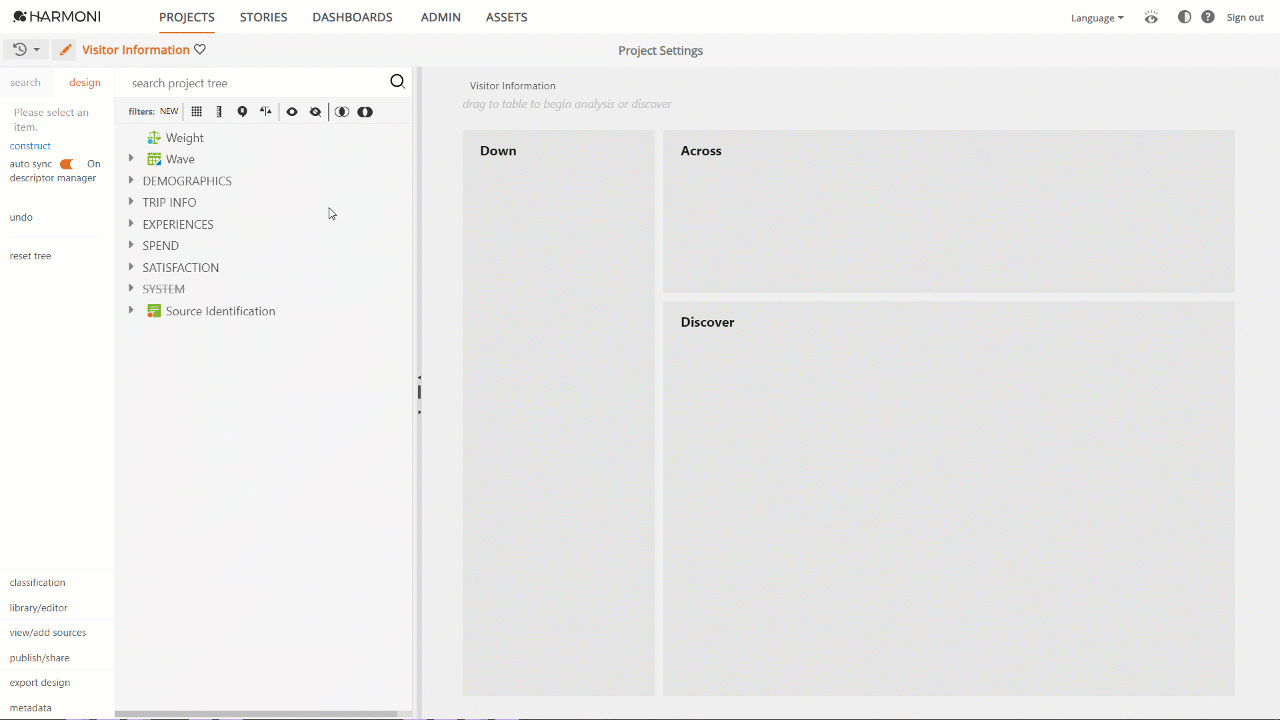This screenshot has height=720, width=1280.
Task: Open help question mark icon
Action: [1208, 17]
